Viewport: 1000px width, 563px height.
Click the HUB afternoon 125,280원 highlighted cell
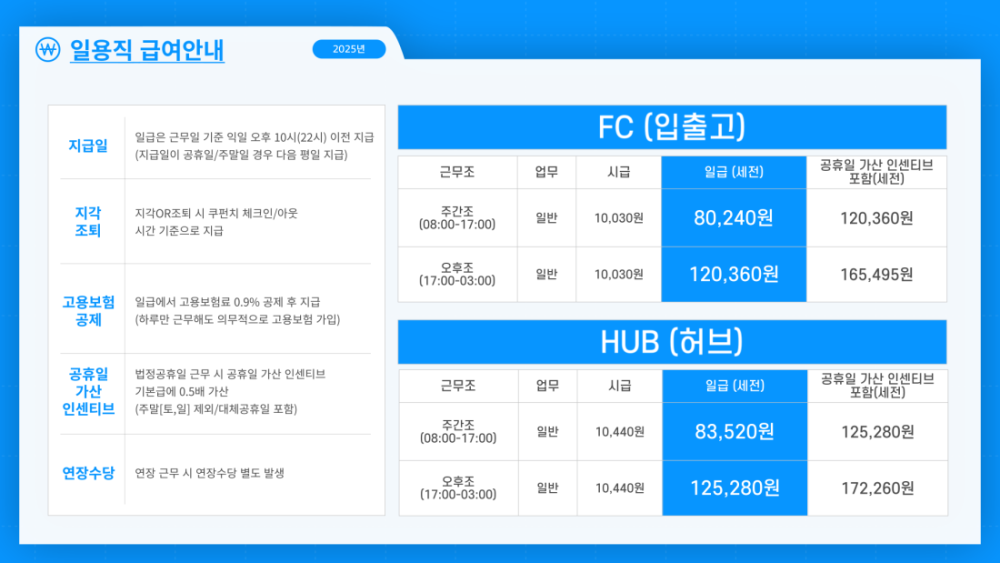(x=735, y=488)
